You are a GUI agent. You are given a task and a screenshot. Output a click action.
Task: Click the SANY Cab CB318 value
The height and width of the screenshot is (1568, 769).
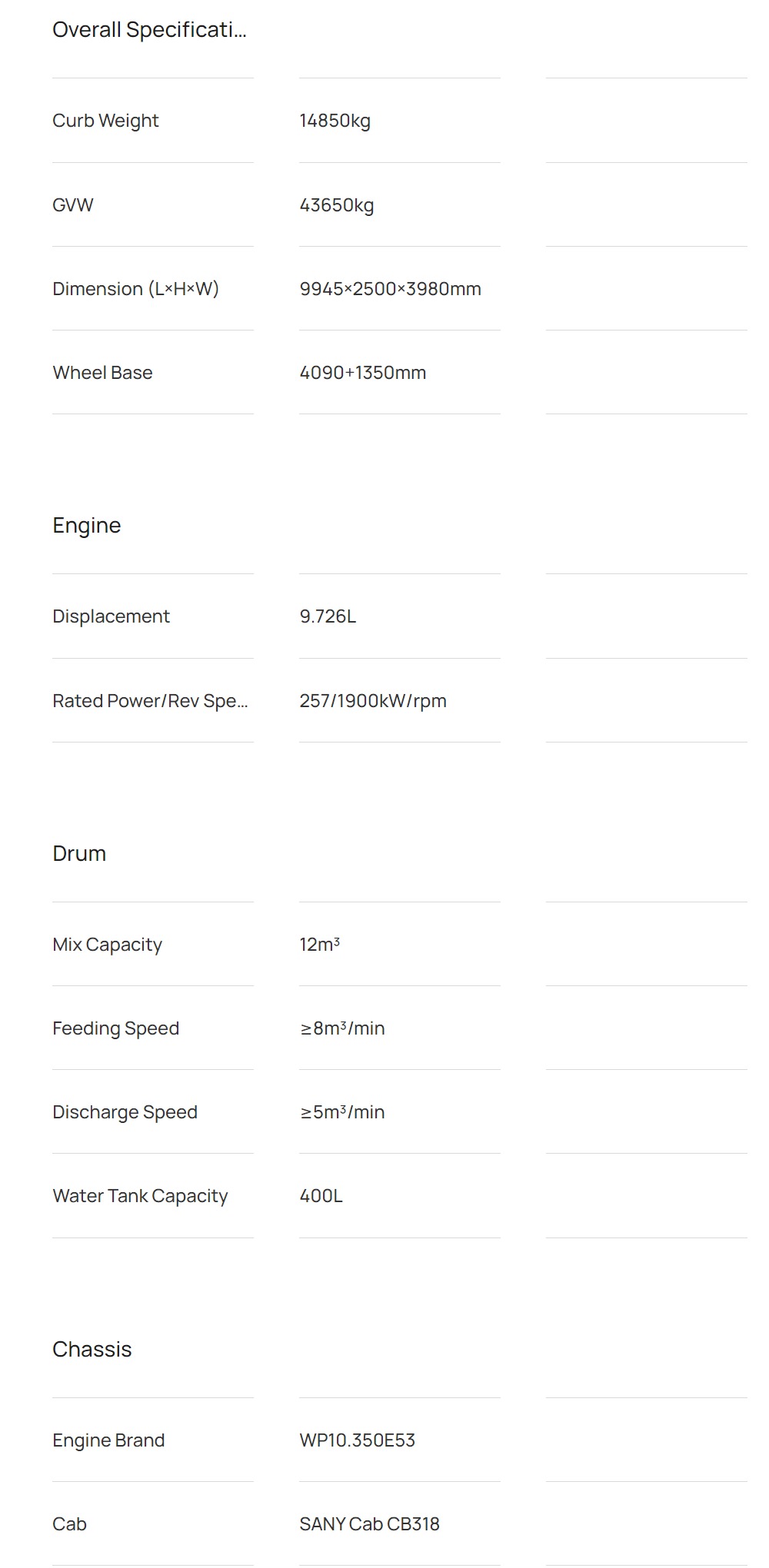[370, 1524]
